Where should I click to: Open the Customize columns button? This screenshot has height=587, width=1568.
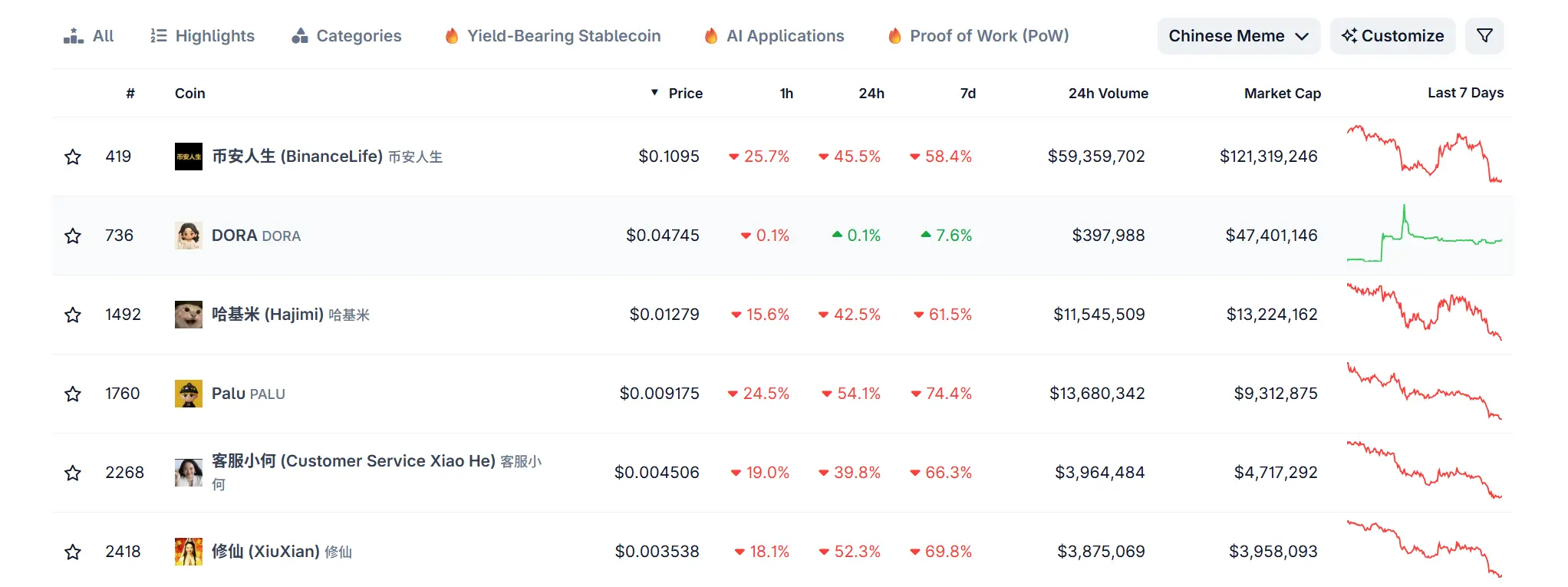(1392, 36)
